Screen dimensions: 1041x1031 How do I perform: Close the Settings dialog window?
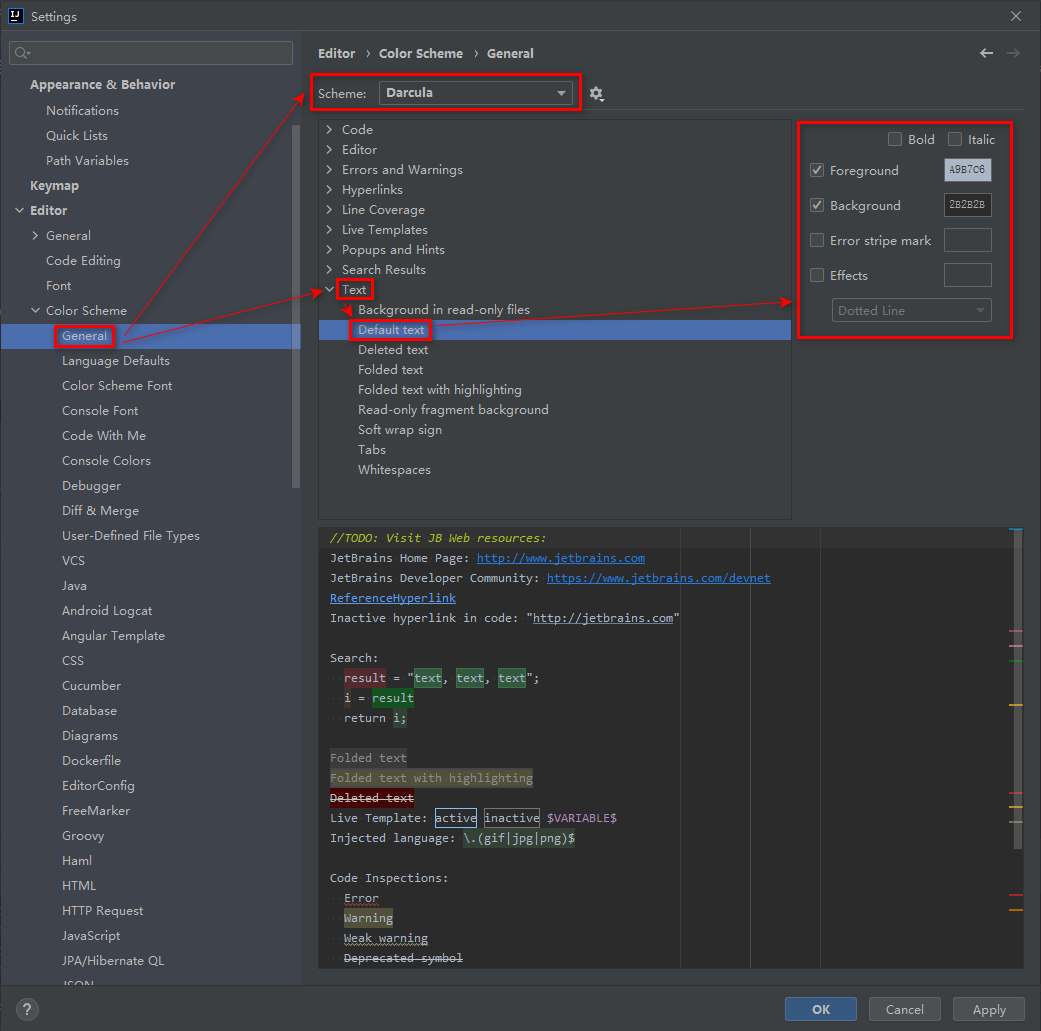(1016, 16)
